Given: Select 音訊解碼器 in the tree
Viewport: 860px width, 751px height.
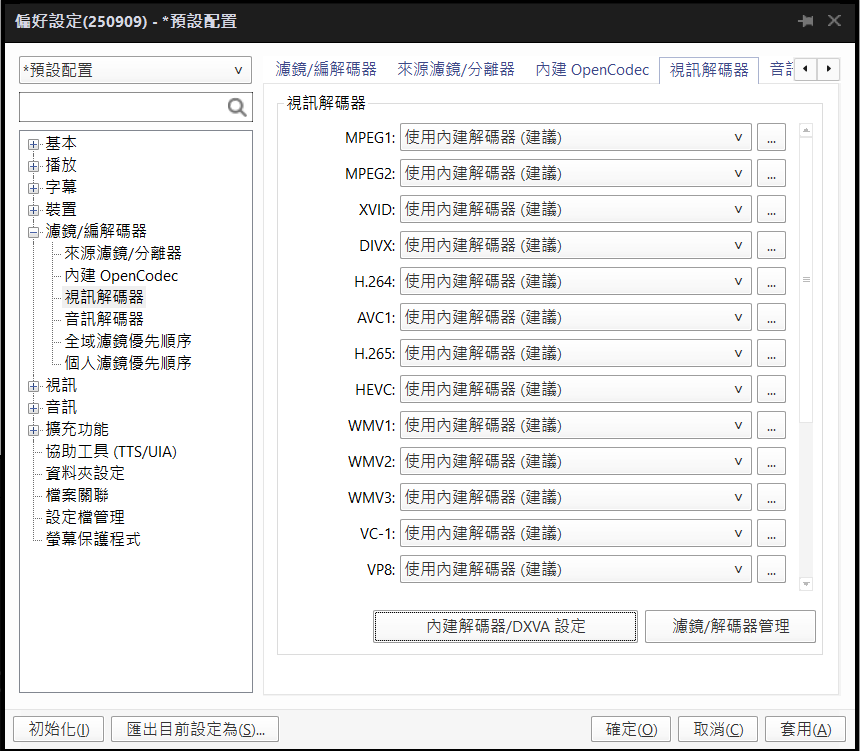Looking at the screenshot, I should (104, 319).
